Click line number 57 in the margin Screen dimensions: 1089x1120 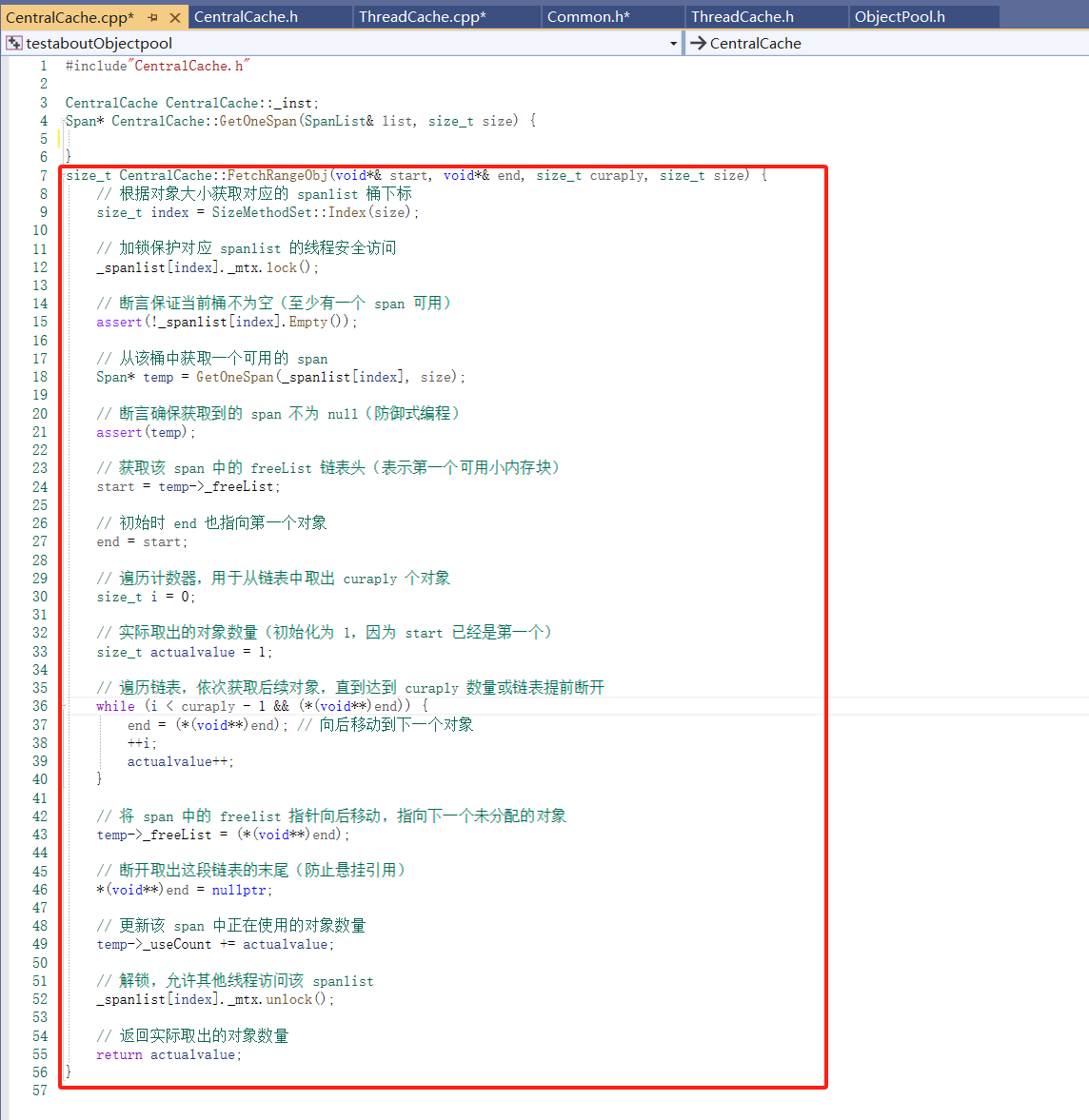(x=40, y=1091)
